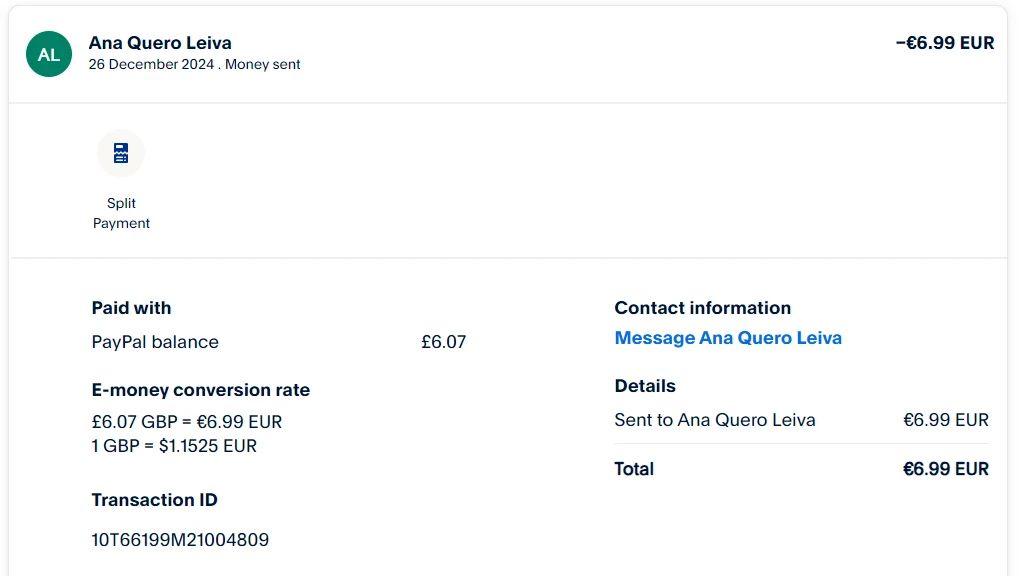Click the bold €6.99 EUR total amount
The image size is (1028, 576).
coord(945,469)
